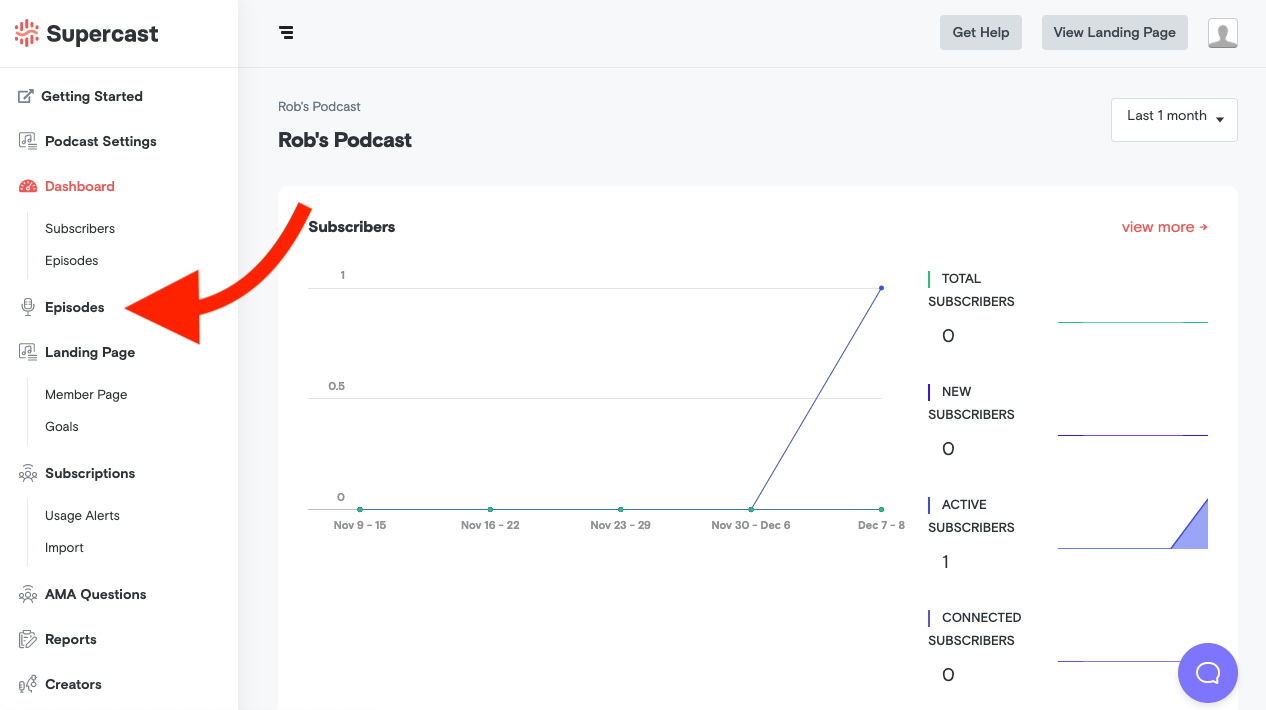Click the Subscriptions people icon
1266x710 pixels.
28,473
